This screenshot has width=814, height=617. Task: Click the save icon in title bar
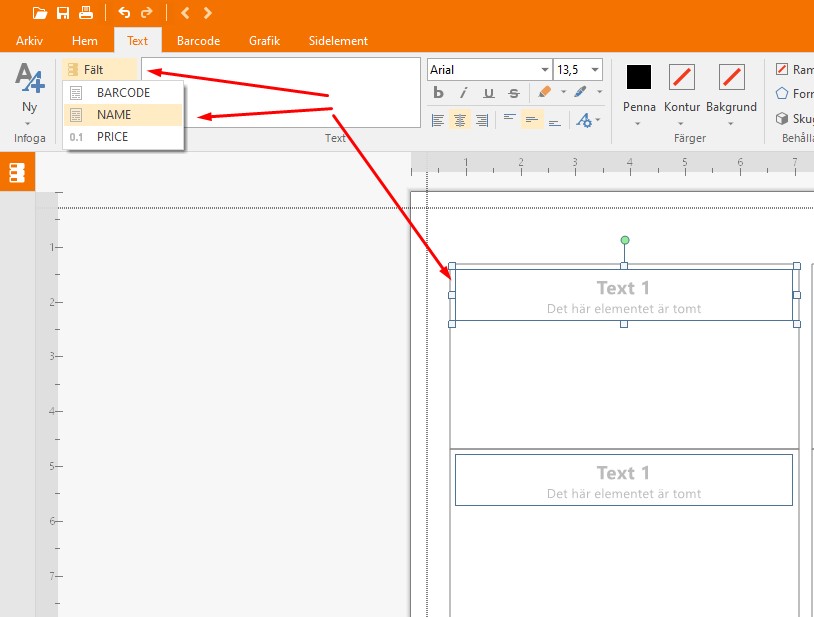63,13
